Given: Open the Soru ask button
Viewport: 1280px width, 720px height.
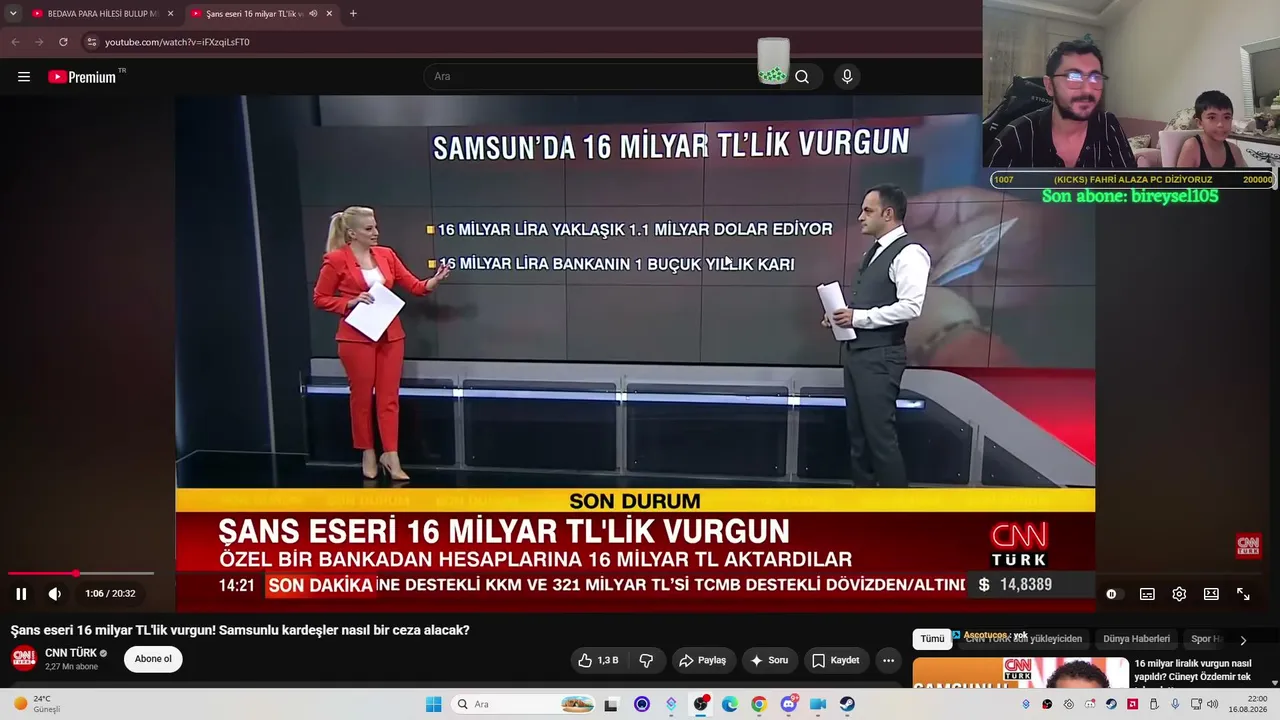Looking at the screenshot, I should [x=770, y=660].
